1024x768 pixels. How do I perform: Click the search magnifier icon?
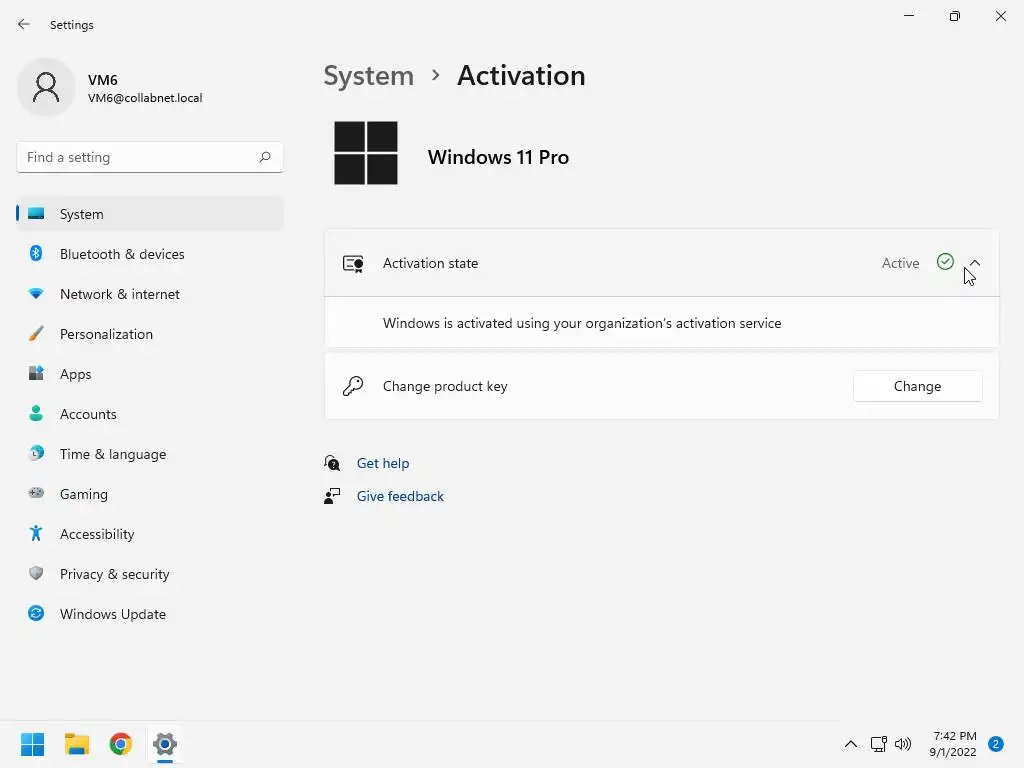(265, 157)
